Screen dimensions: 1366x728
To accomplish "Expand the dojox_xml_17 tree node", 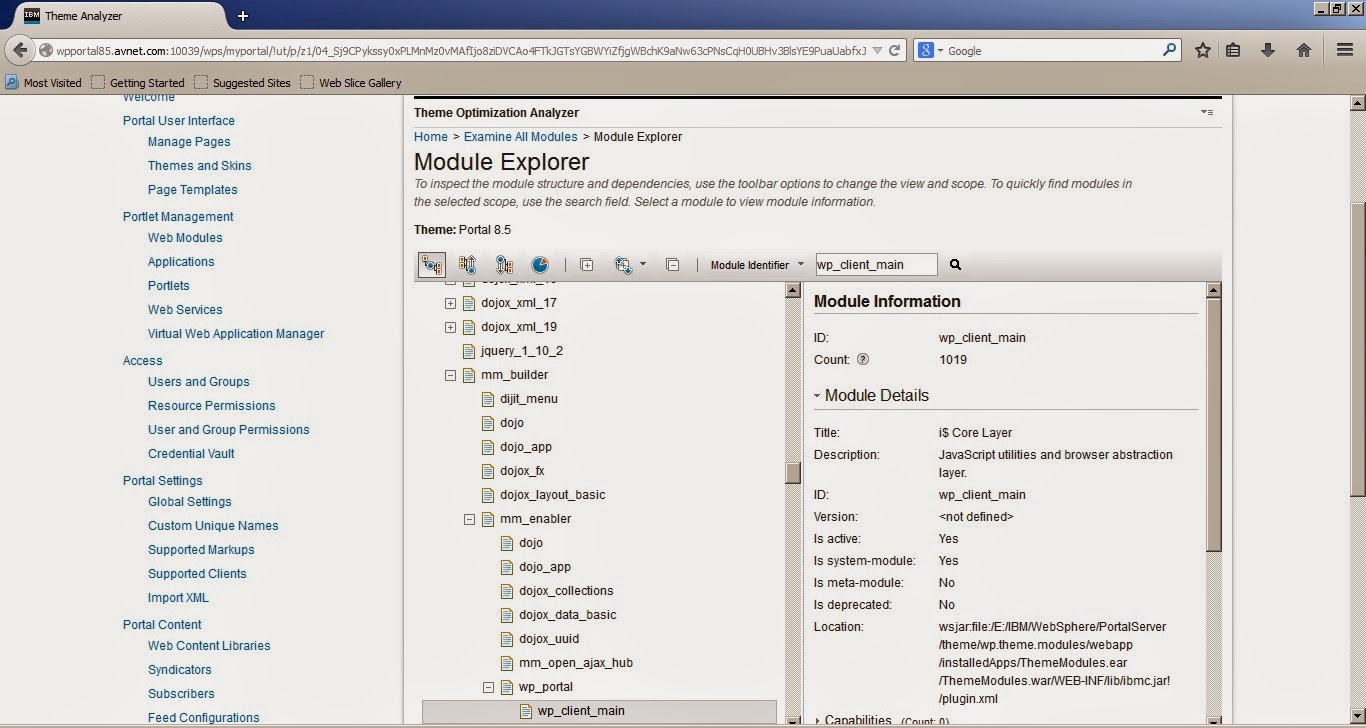I will coord(450,303).
